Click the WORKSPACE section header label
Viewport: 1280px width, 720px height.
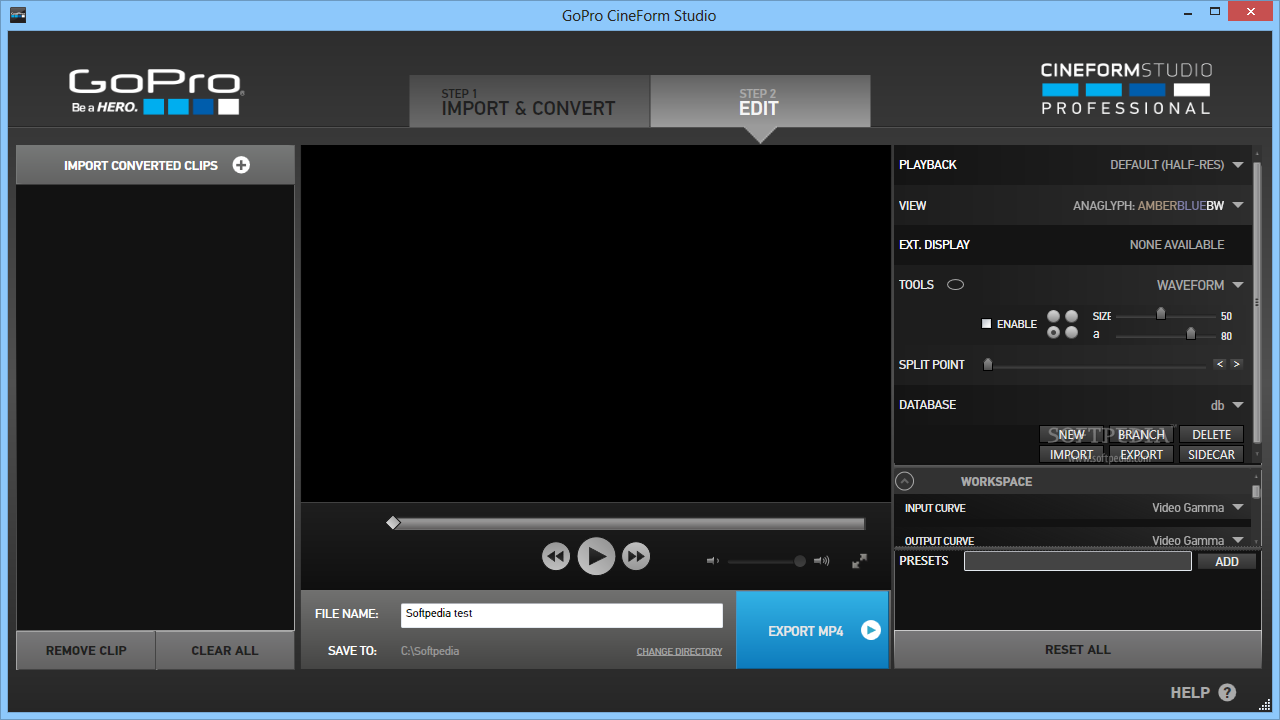996,482
